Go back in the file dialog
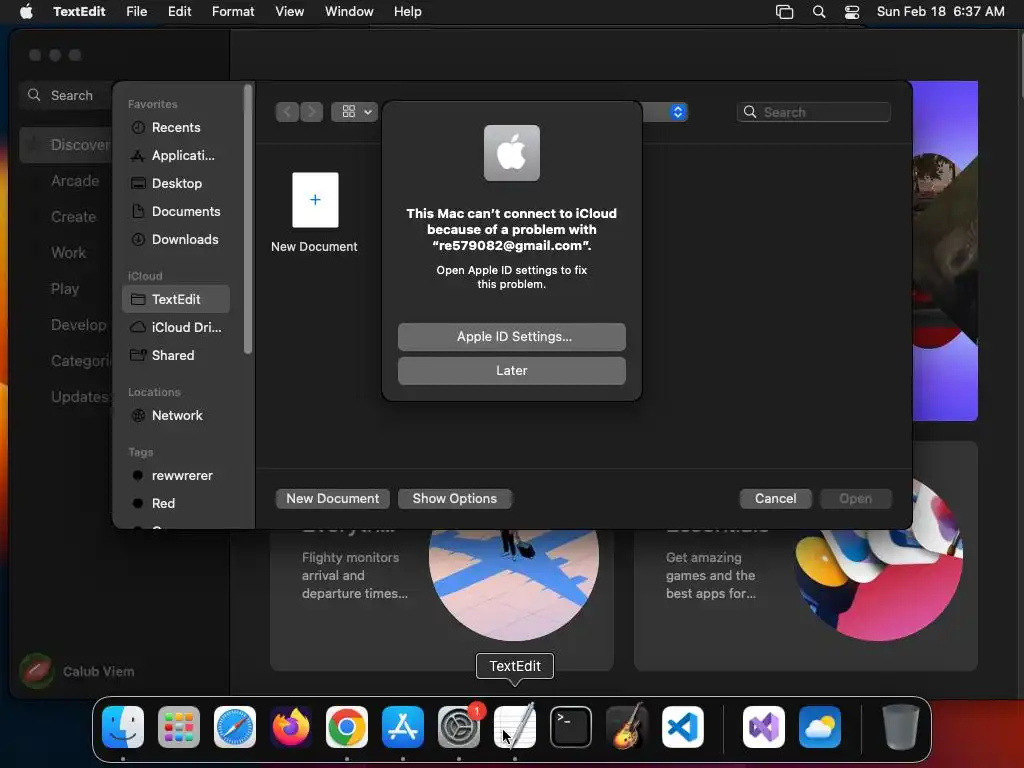Image resolution: width=1024 pixels, height=768 pixels. coord(287,112)
